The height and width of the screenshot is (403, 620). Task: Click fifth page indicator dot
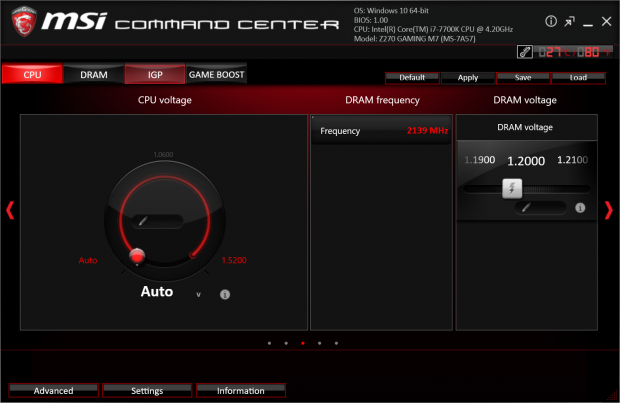click(x=336, y=343)
